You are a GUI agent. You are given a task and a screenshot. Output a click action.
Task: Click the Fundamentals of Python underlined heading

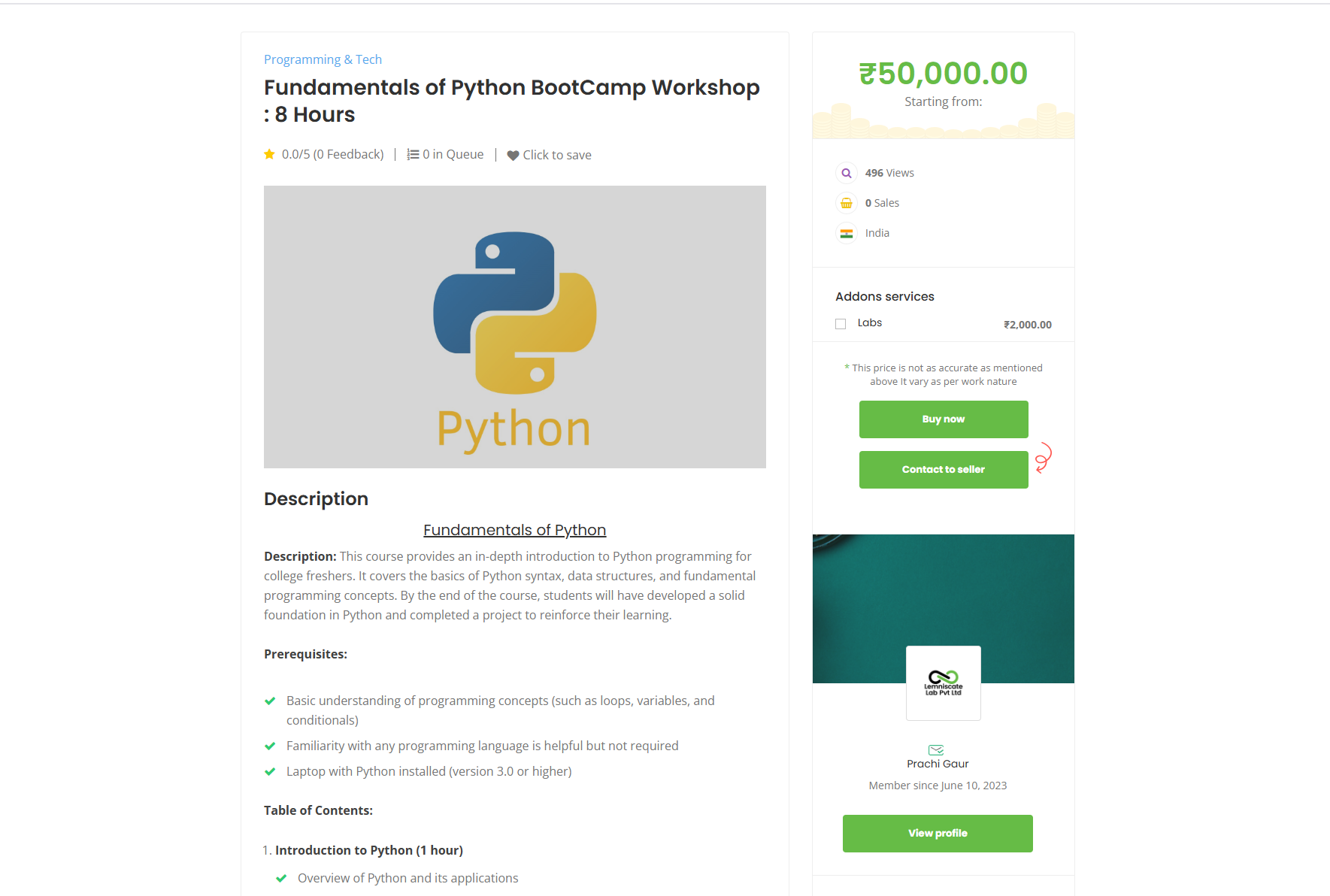tap(514, 530)
